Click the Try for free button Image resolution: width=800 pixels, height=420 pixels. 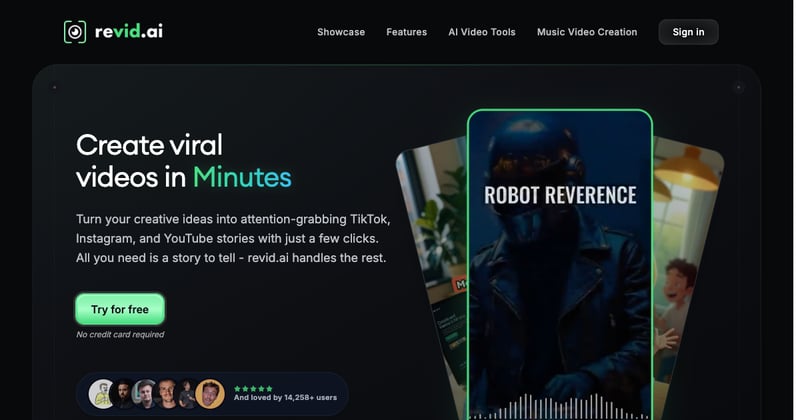(x=120, y=309)
